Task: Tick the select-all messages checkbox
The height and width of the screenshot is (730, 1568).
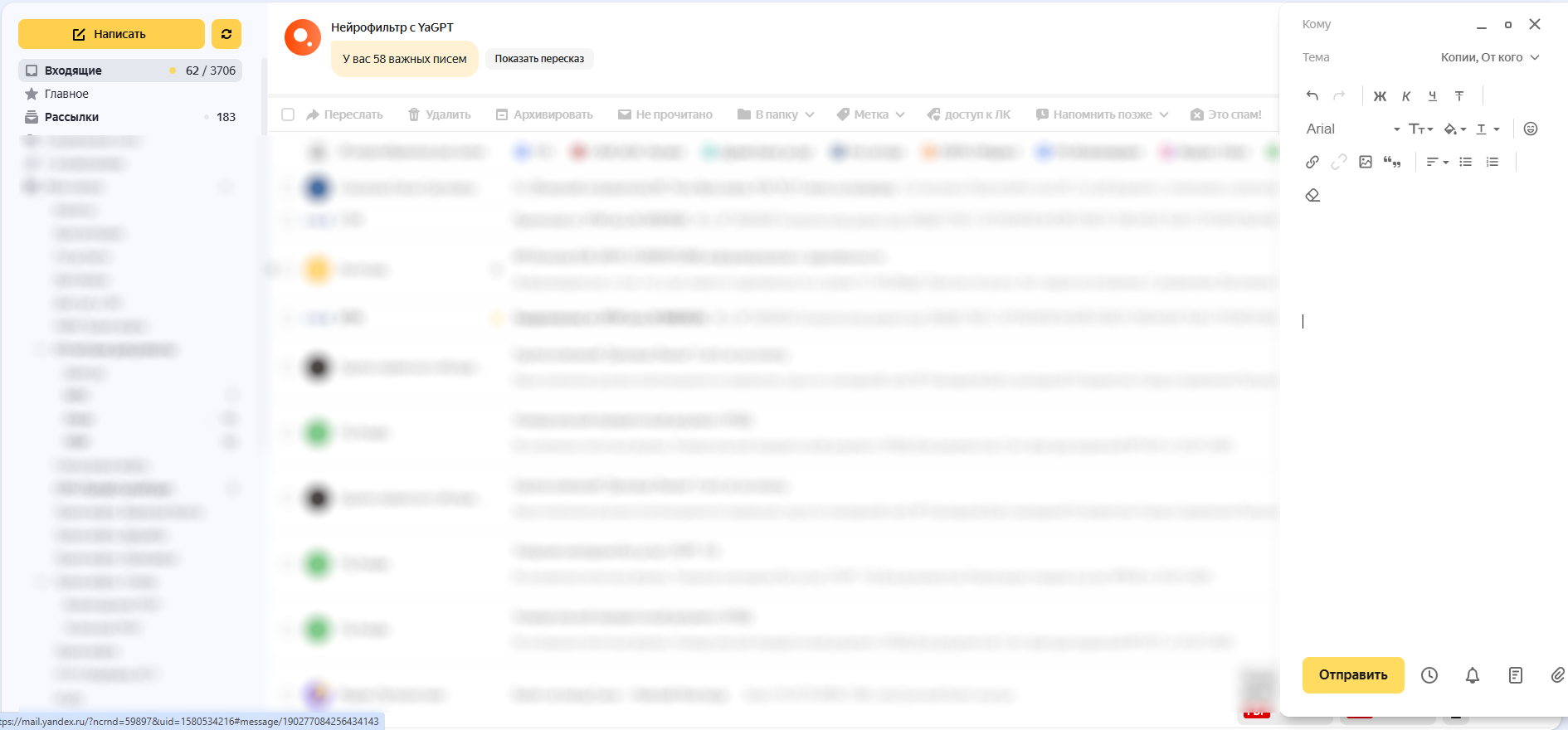Action: 288,114
